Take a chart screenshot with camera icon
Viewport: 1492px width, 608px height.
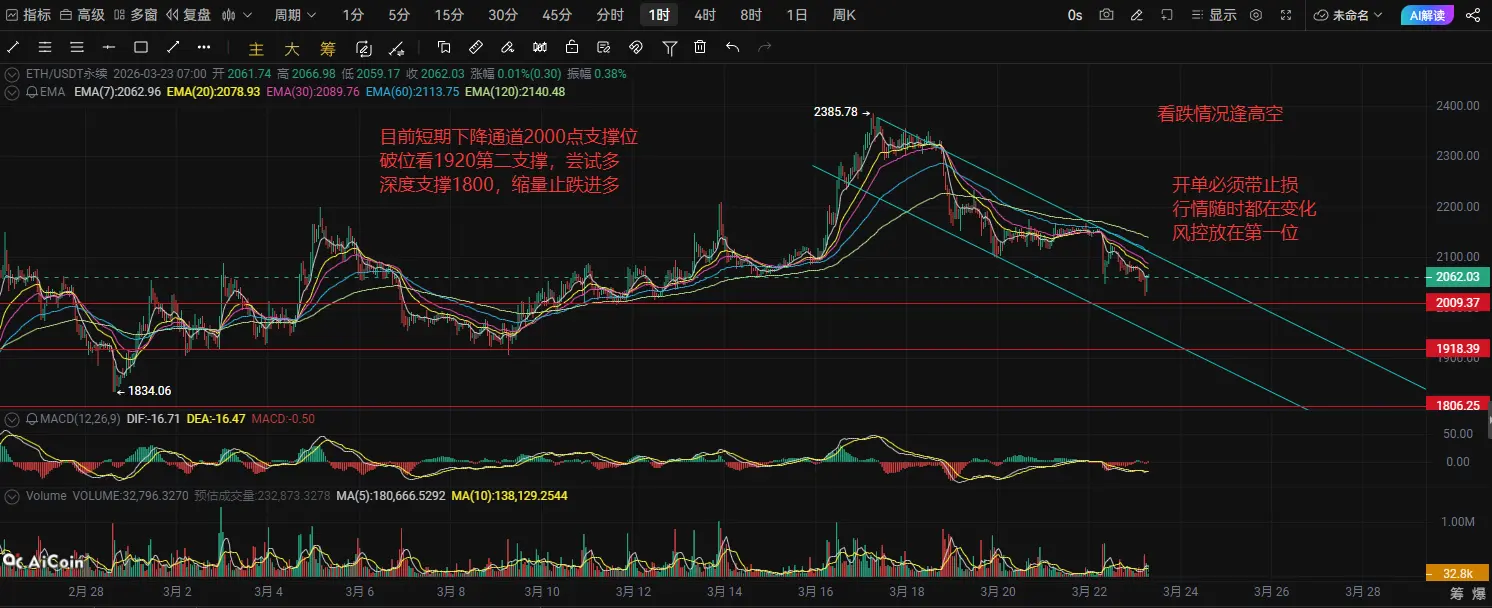tap(1106, 15)
